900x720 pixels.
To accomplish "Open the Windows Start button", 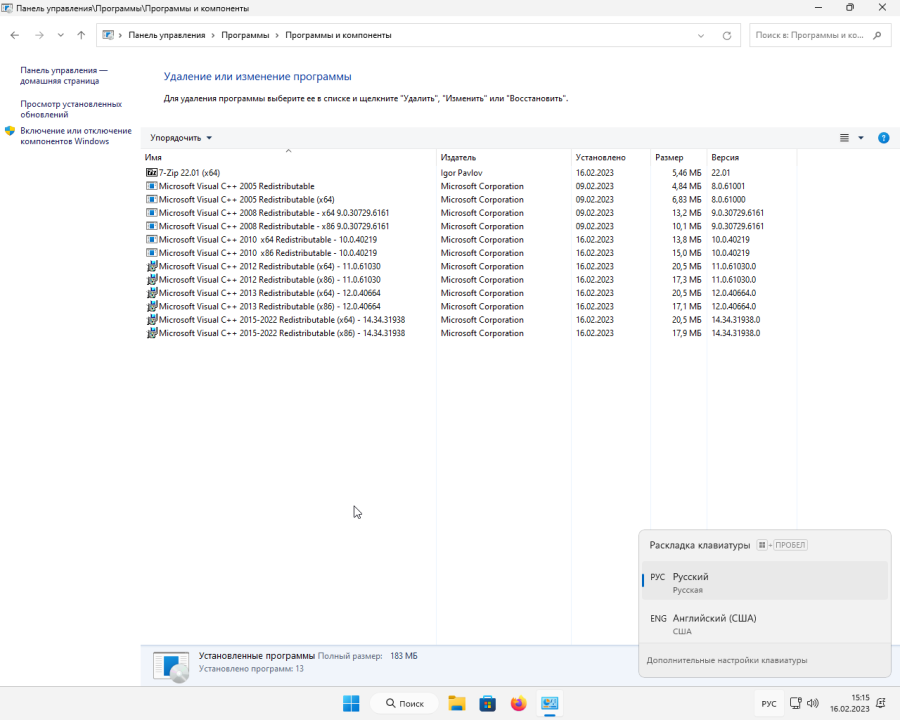I will click(x=351, y=703).
